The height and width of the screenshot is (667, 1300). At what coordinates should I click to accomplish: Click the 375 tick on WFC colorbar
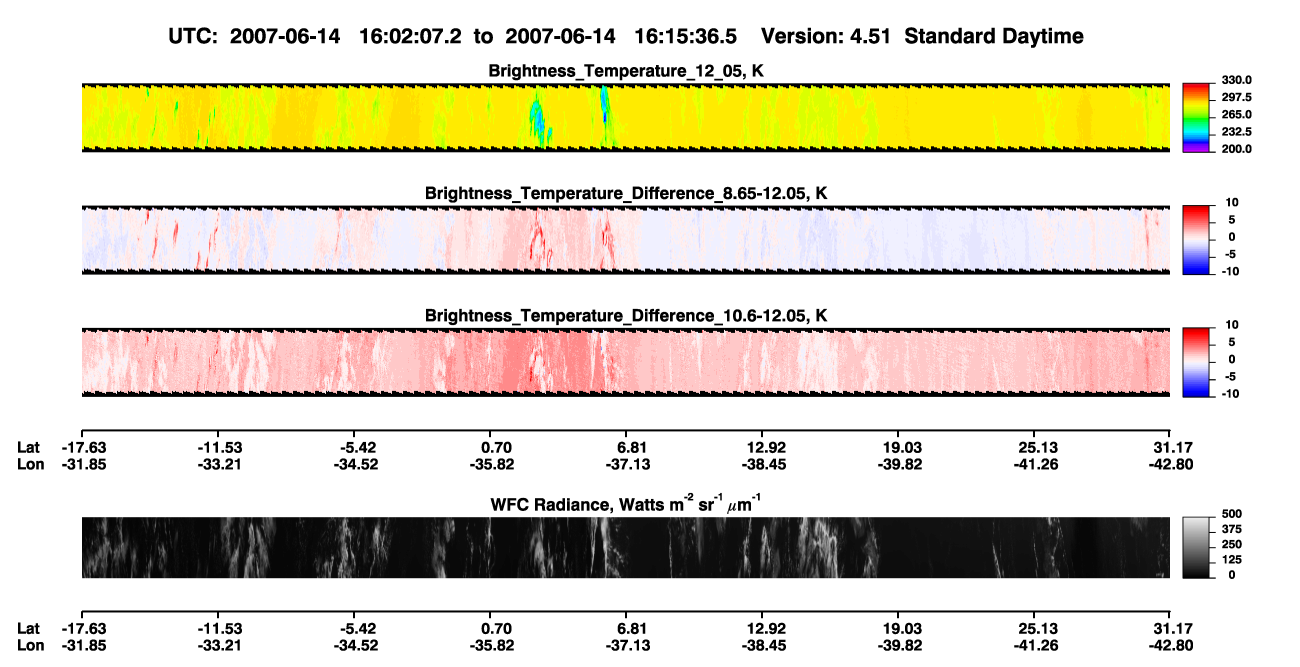click(x=1231, y=529)
